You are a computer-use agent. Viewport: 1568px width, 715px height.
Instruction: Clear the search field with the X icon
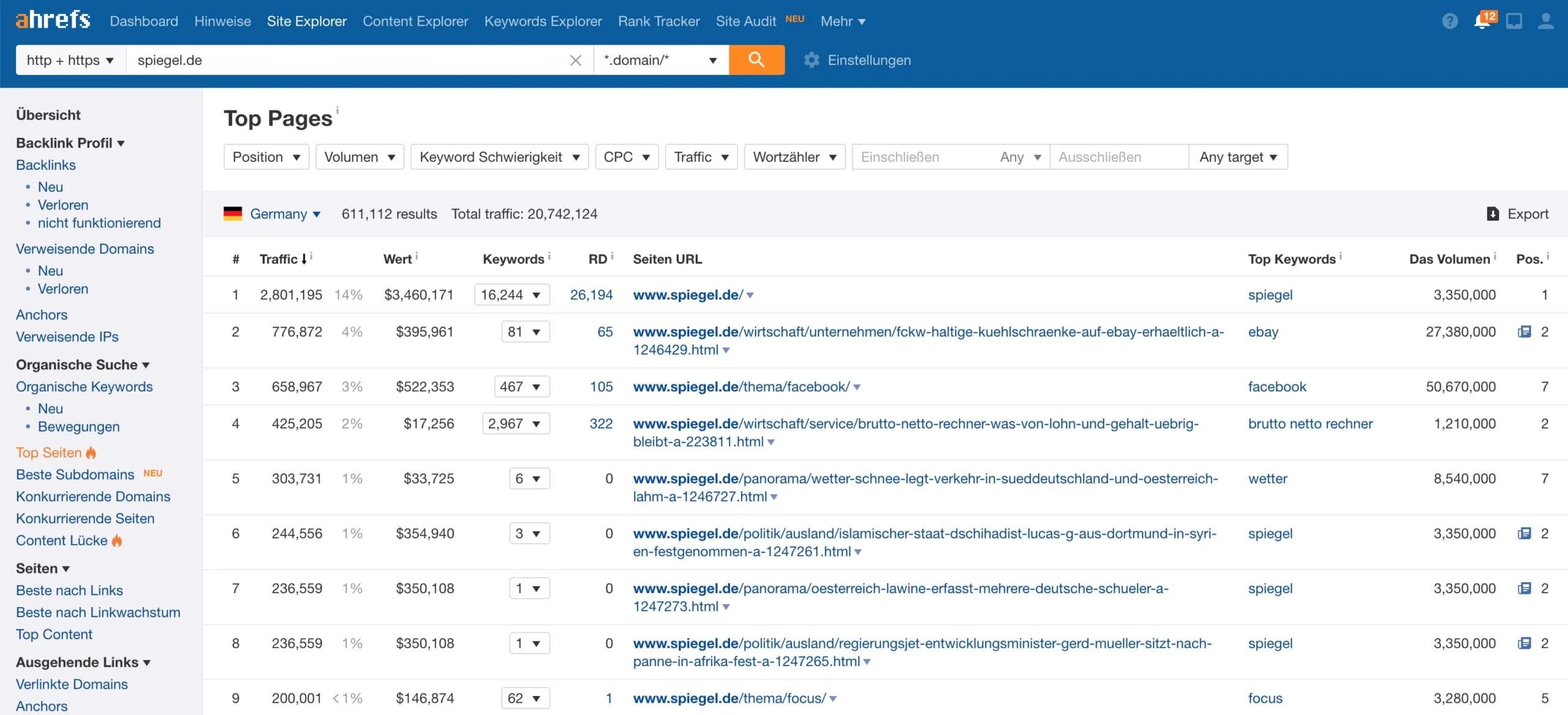click(576, 59)
